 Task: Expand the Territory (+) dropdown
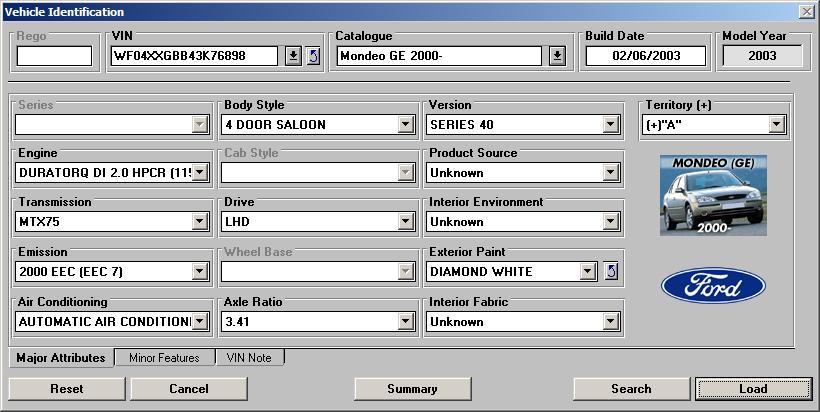pos(776,125)
